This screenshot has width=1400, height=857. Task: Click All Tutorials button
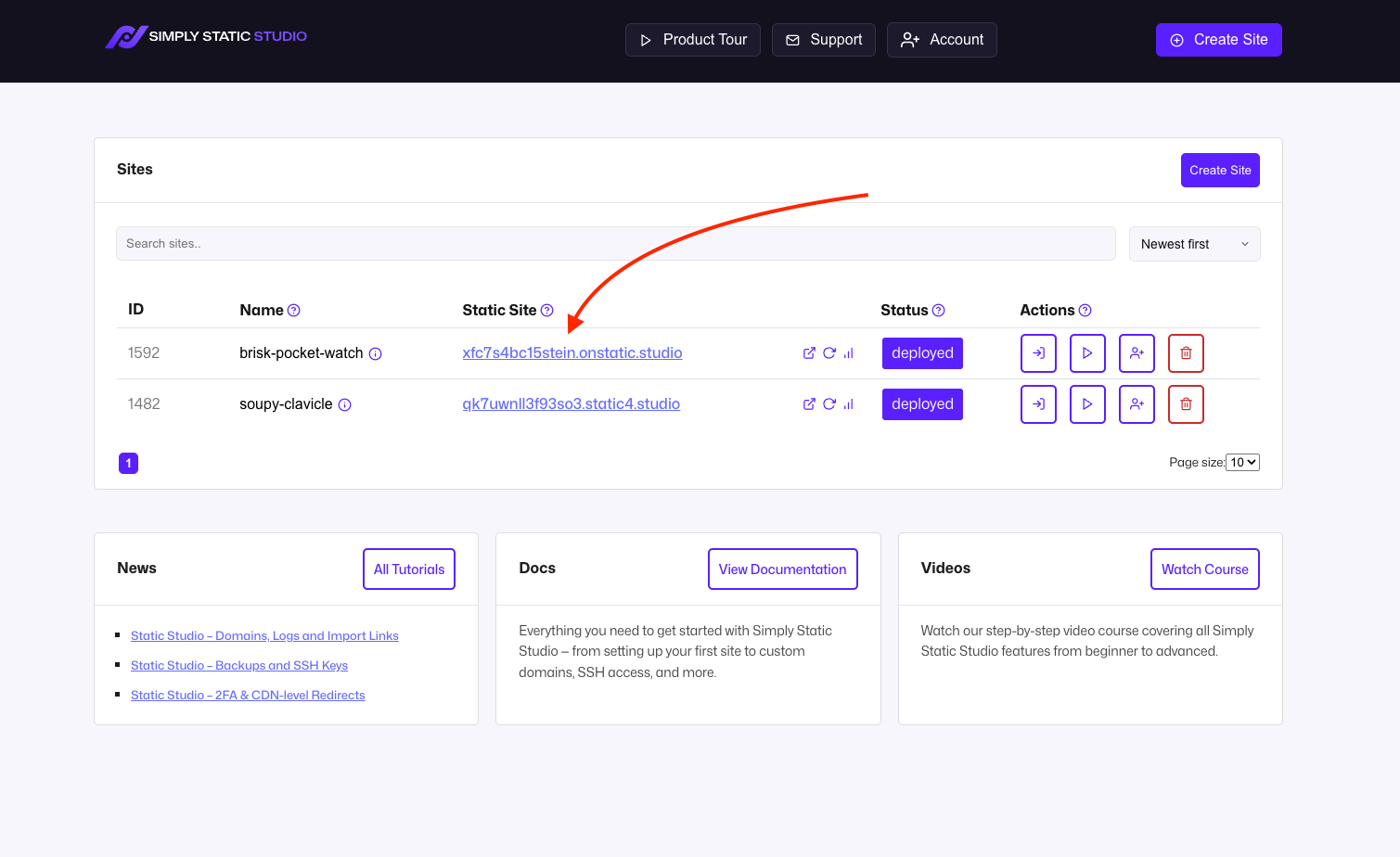(409, 569)
